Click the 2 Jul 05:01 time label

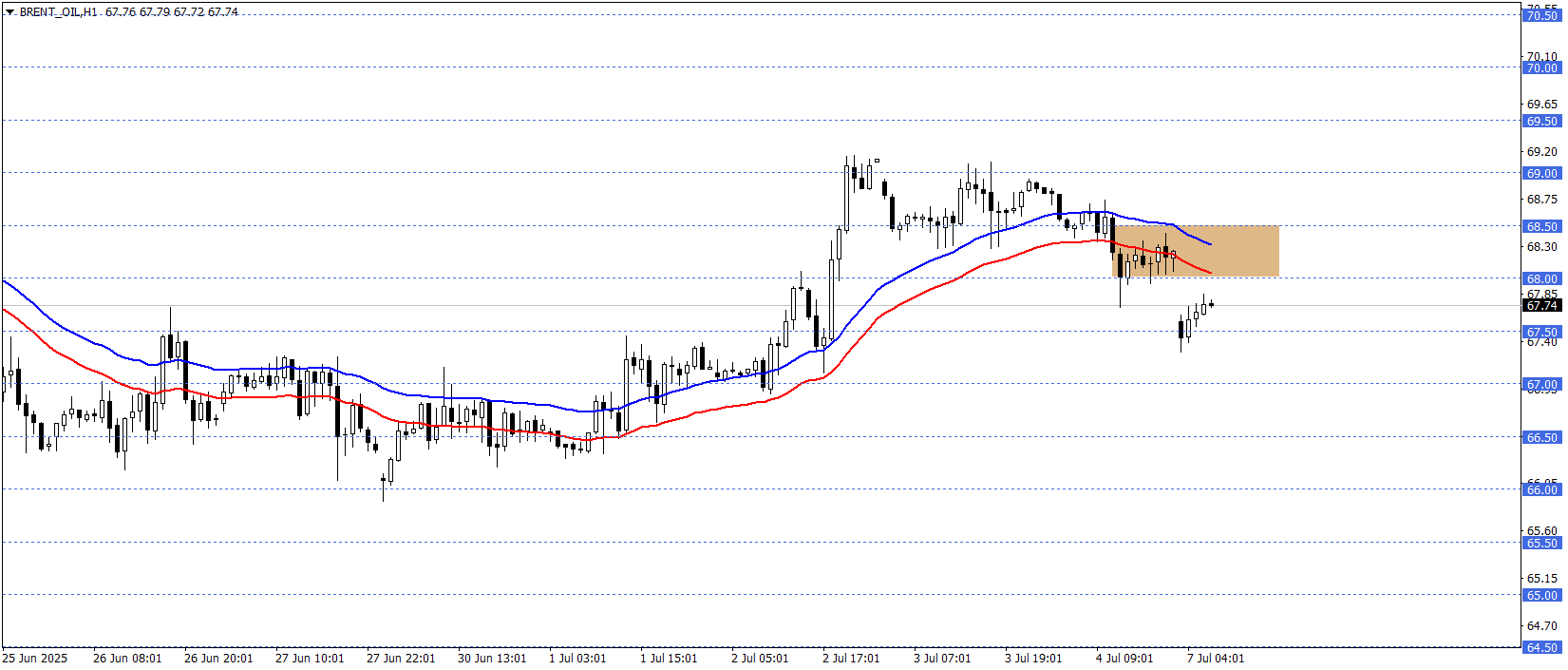coord(760,658)
